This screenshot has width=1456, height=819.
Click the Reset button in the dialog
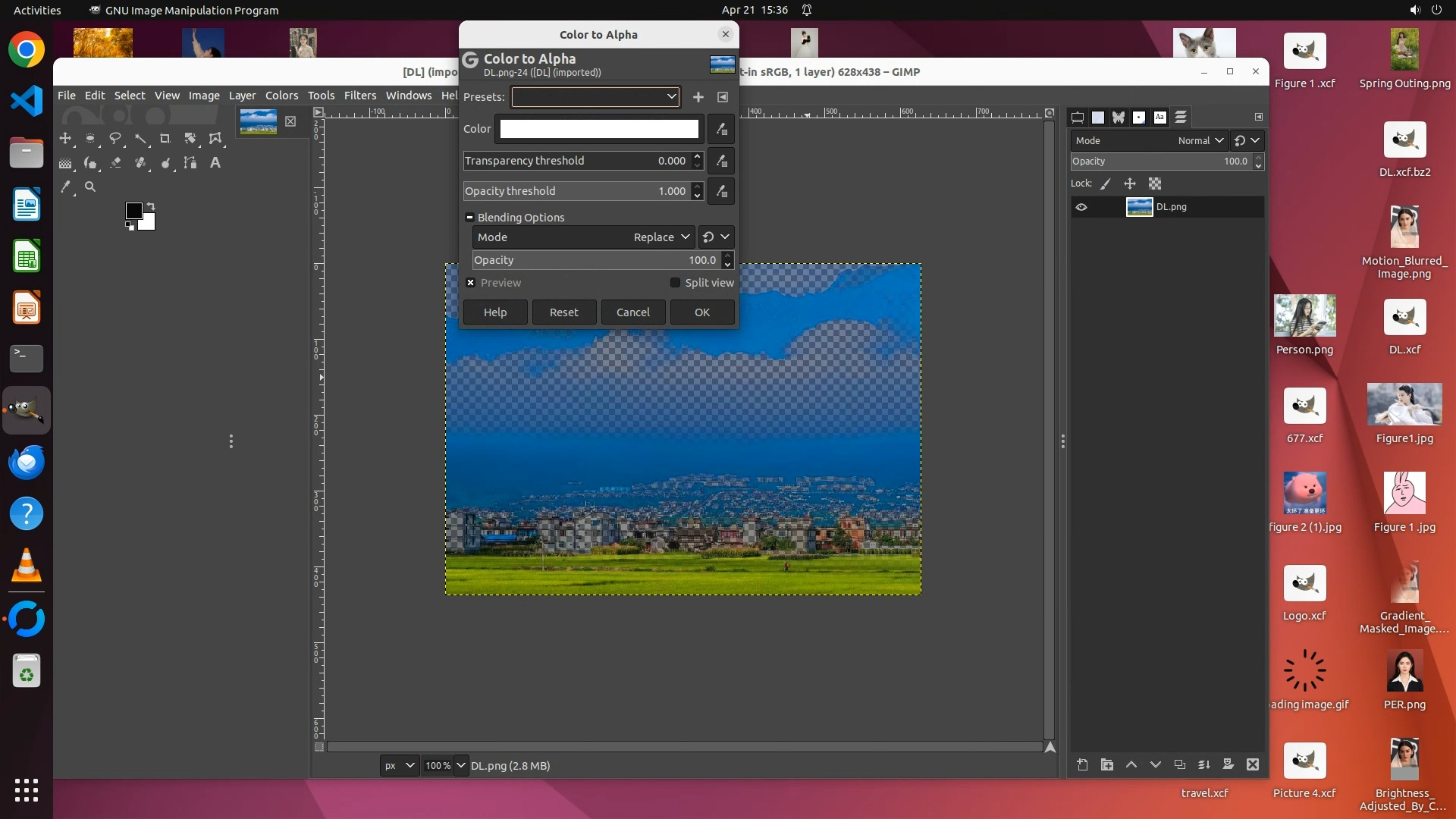click(x=563, y=312)
